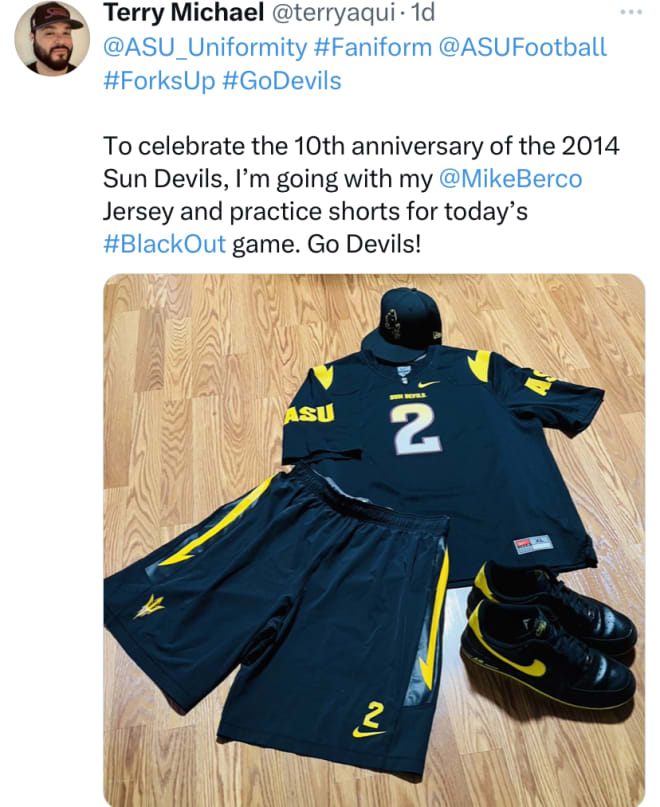Click the pitchfork logo on the shorts
660x807 pixels.
pyautogui.click(x=149, y=606)
